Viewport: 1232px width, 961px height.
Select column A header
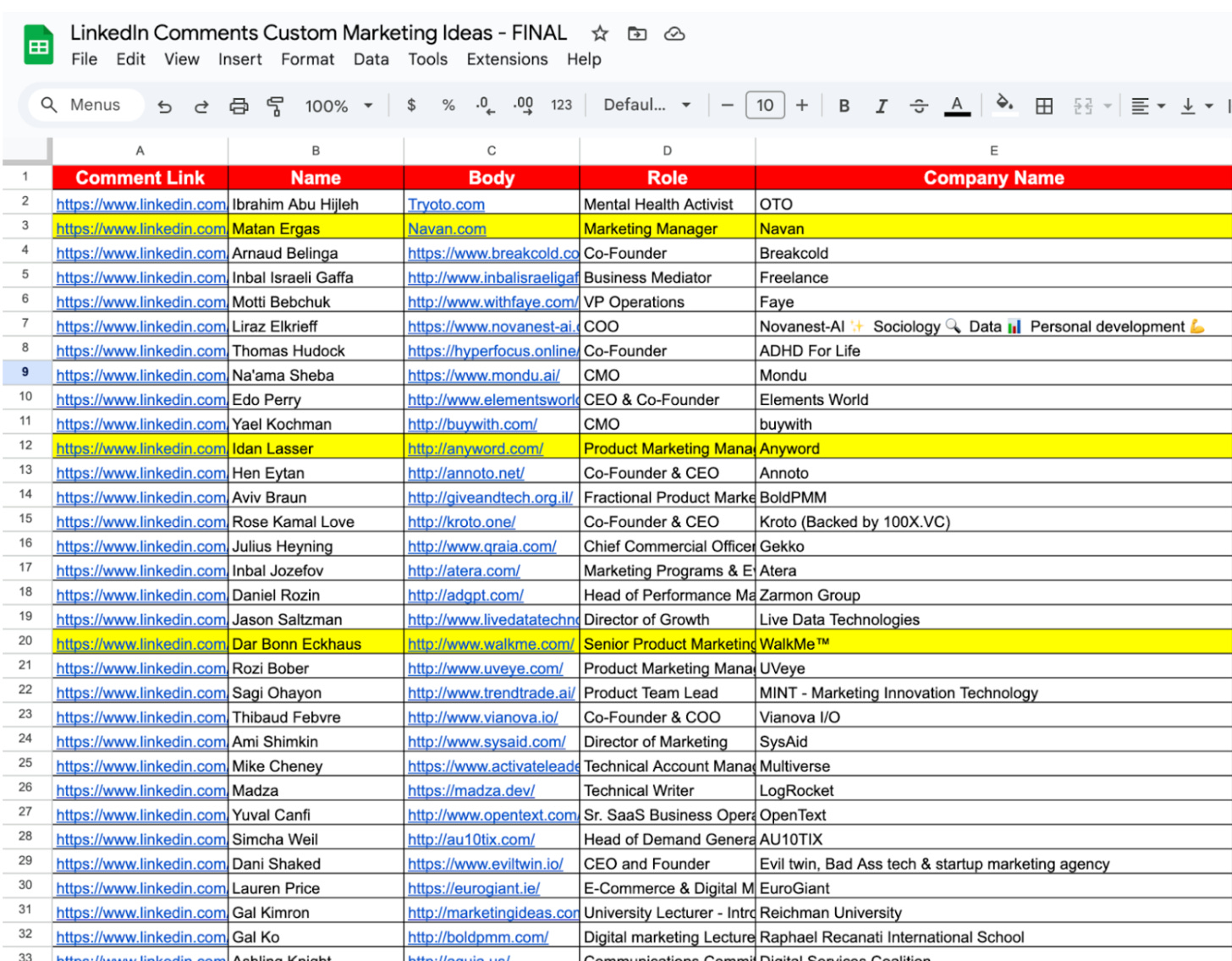[140, 151]
